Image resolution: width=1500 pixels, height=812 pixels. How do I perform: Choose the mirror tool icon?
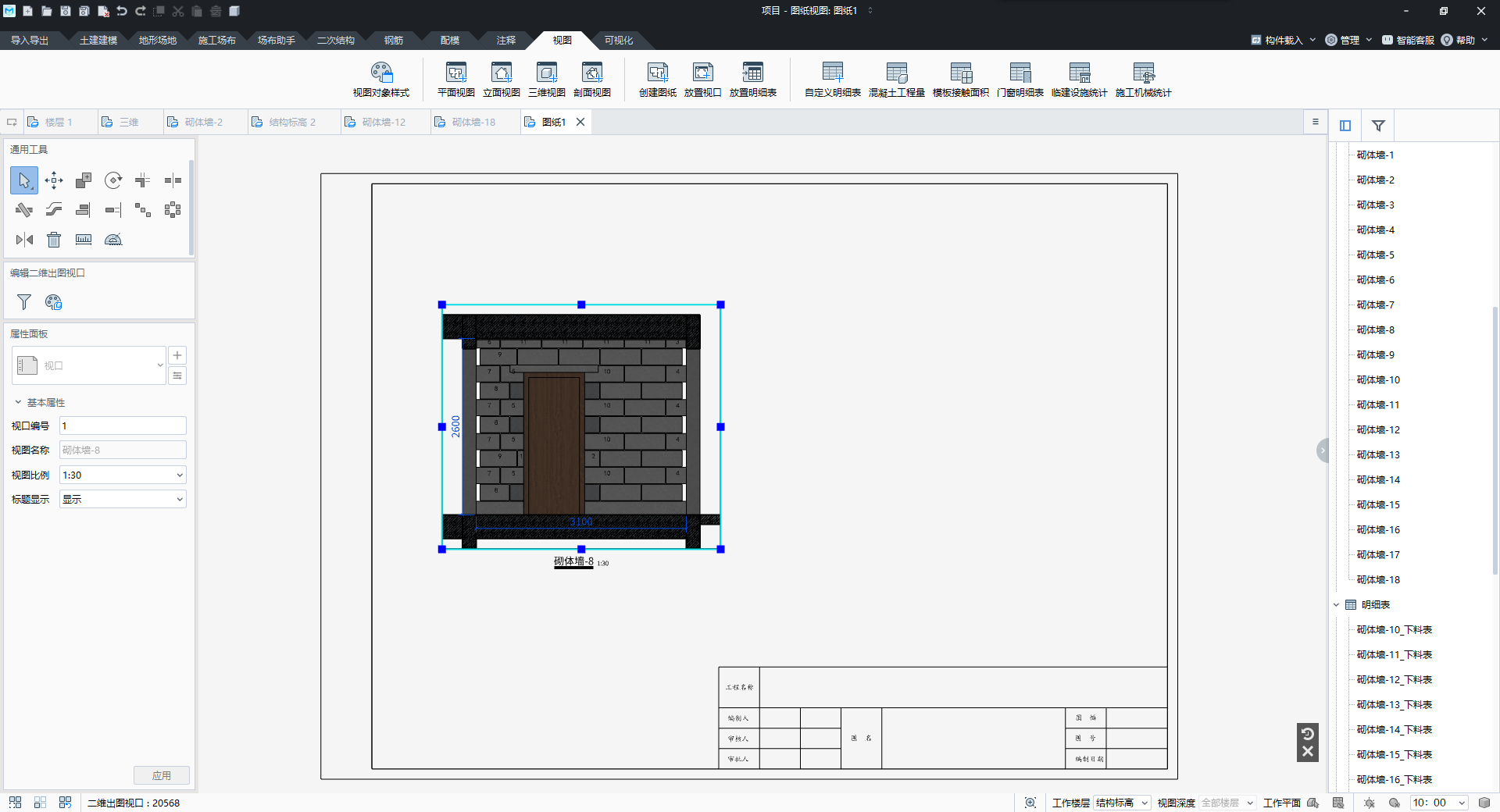coord(24,240)
